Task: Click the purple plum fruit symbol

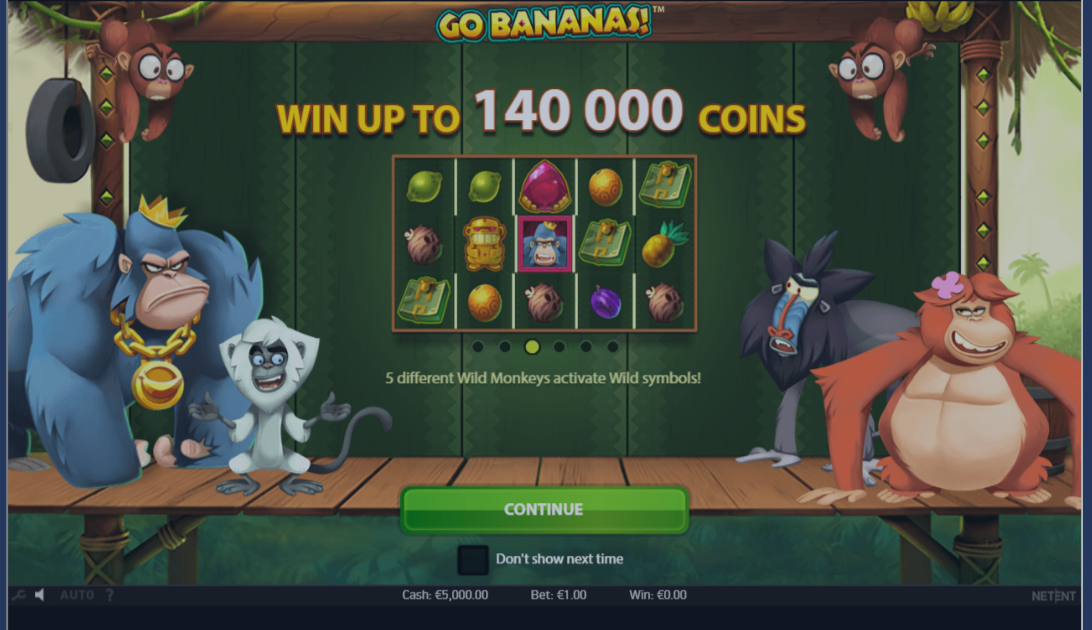Action: point(605,302)
